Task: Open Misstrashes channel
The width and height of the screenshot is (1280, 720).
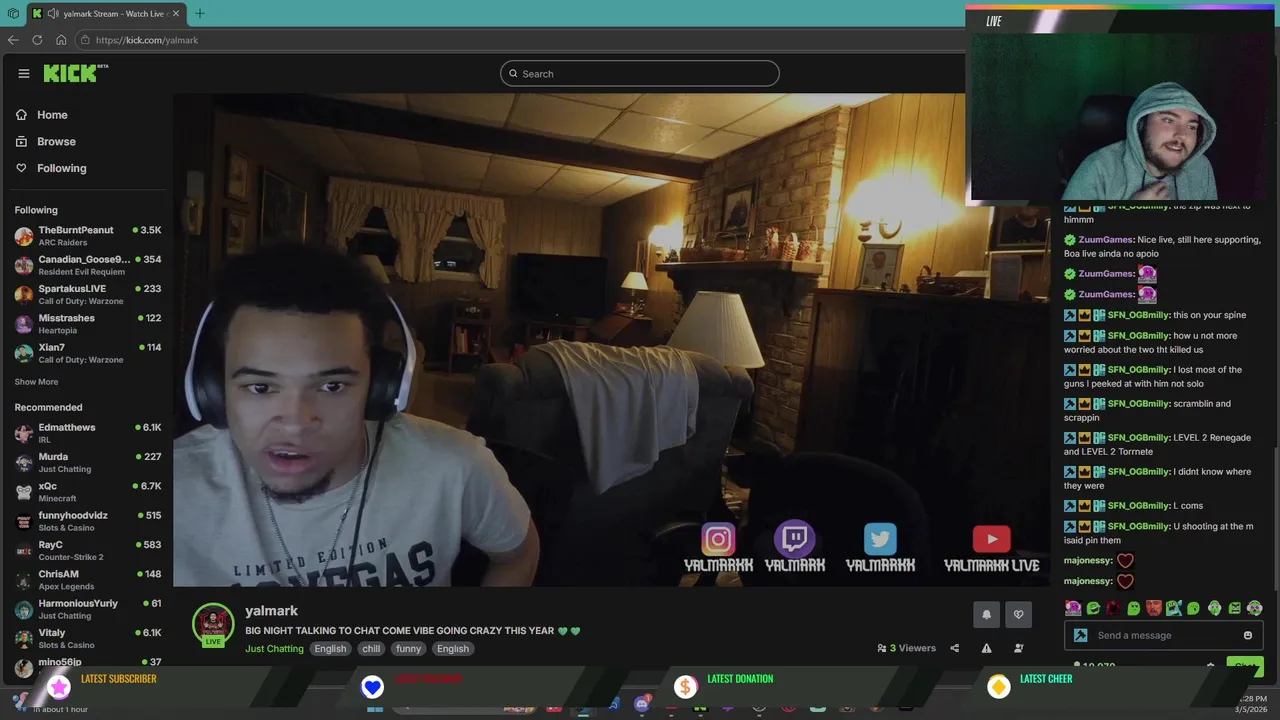Action: [87, 324]
